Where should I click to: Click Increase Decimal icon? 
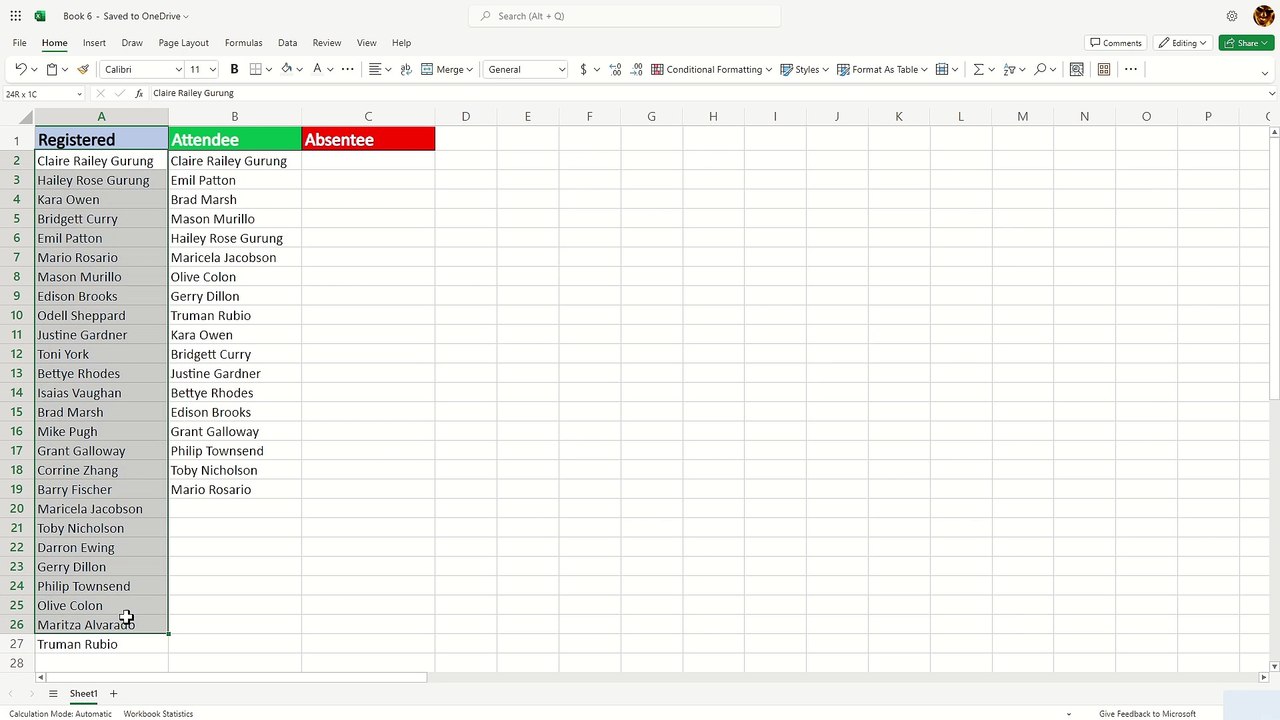(614, 69)
